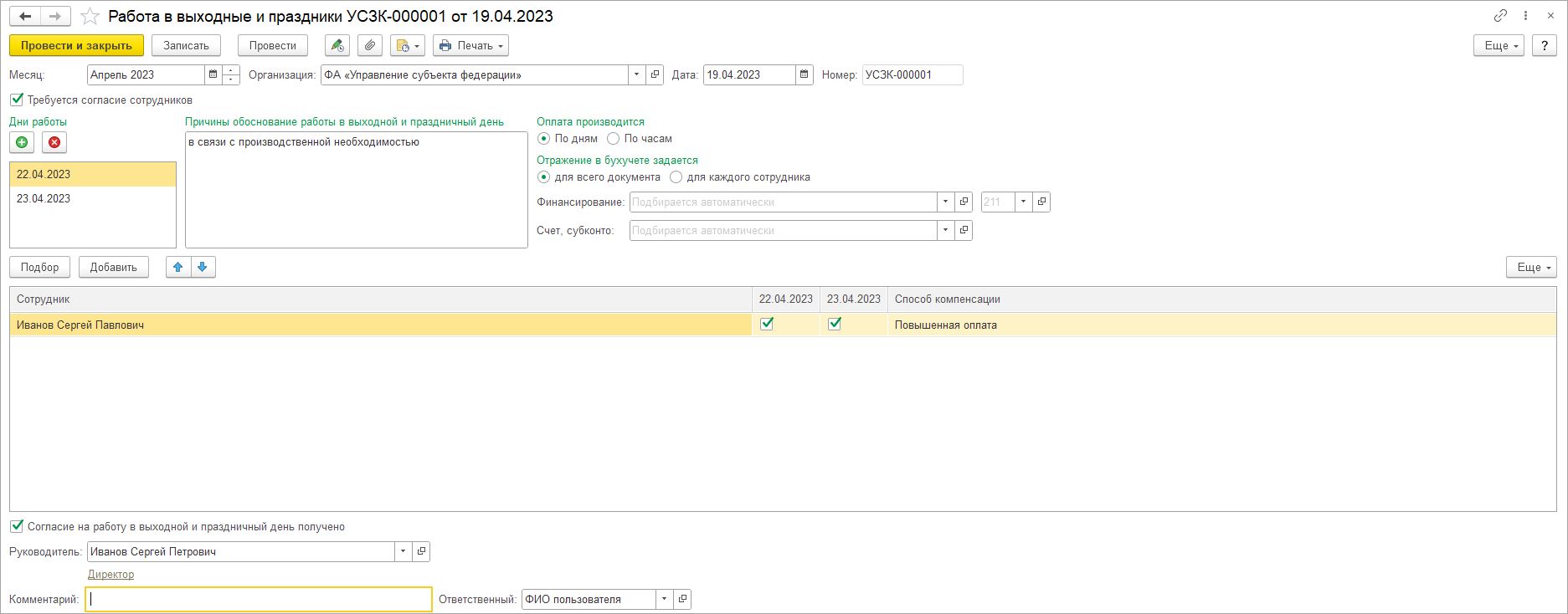Move employee row down arrow
Viewport: 1568px width, 614px height.
203,267
